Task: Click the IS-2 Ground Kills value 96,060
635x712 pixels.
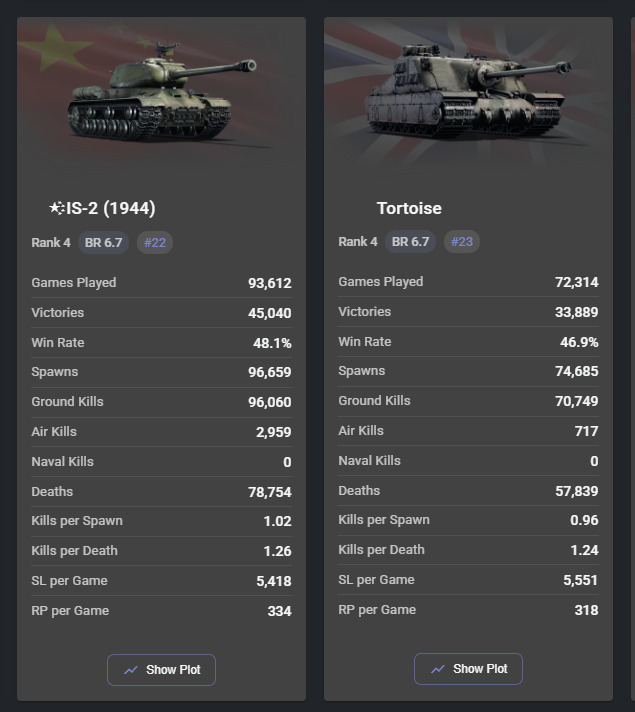Action: tap(269, 402)
